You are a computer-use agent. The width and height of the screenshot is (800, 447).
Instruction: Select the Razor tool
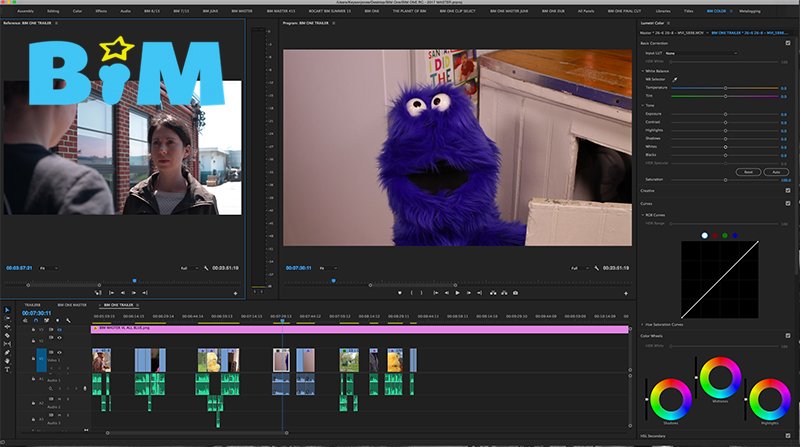tap(7, 336)
